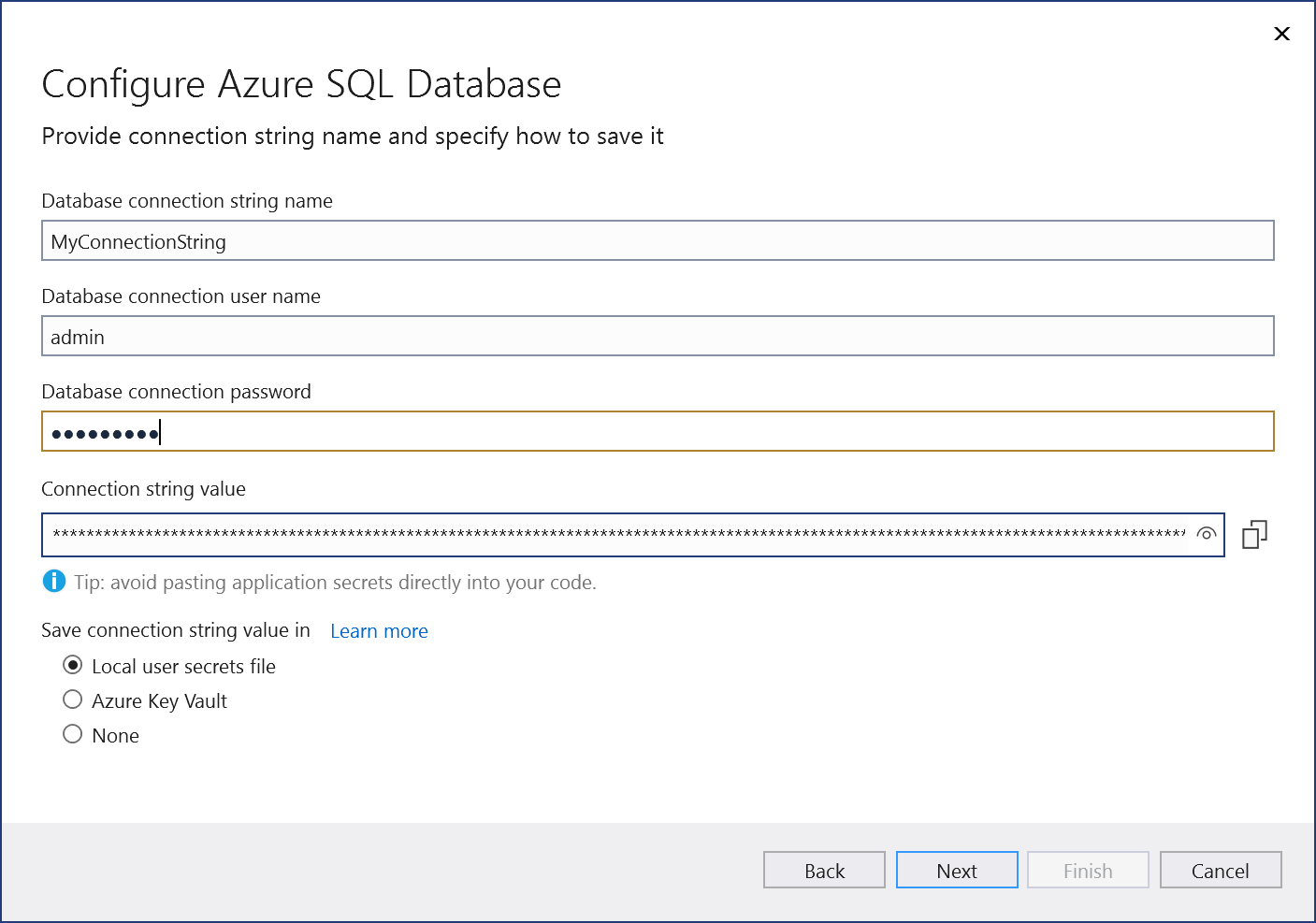Screen dimensions: 1316x923
Task: Select Local user secrets file option
Action: [72, 665]
